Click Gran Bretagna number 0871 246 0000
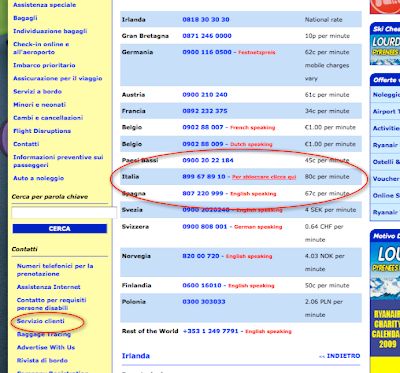400x373 pixels. [x=207, y=36]
